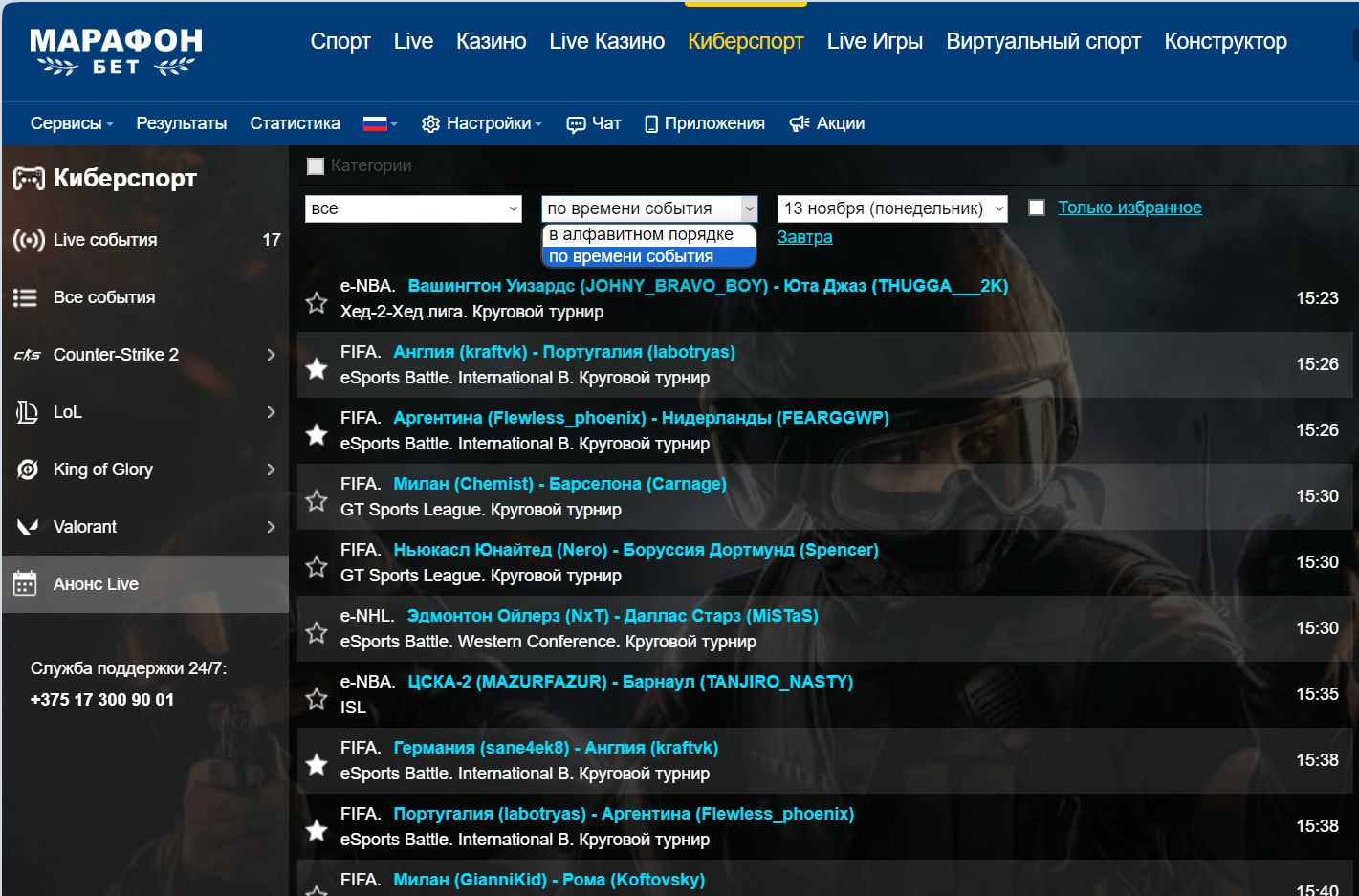Unfavorite the Германия (sane4ek8) - Англия match
Viewport: 1359px width, 896px height.
click(317, 764)
